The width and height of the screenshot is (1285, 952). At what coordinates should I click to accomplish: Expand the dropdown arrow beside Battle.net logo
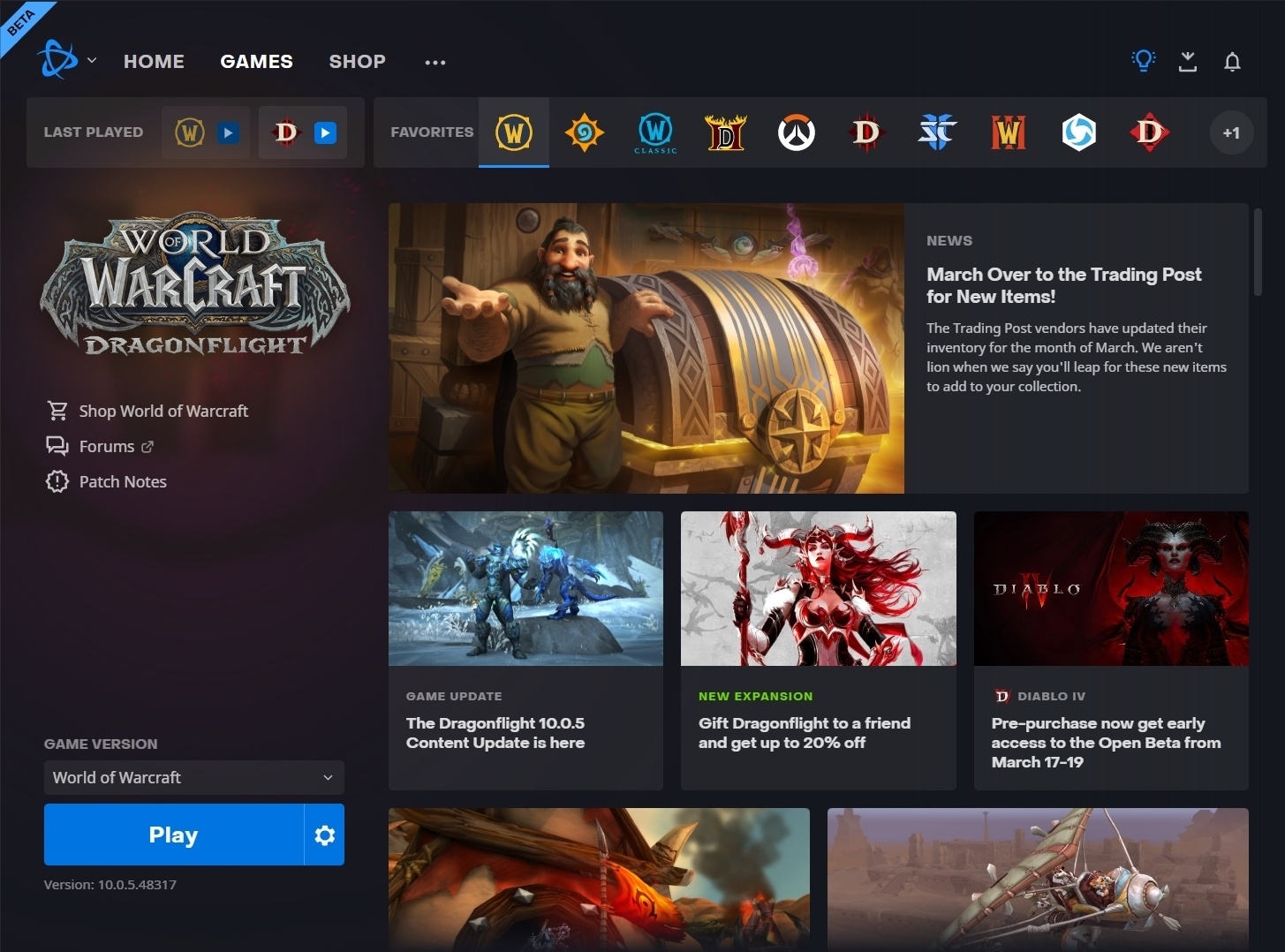tap(92, 61)
